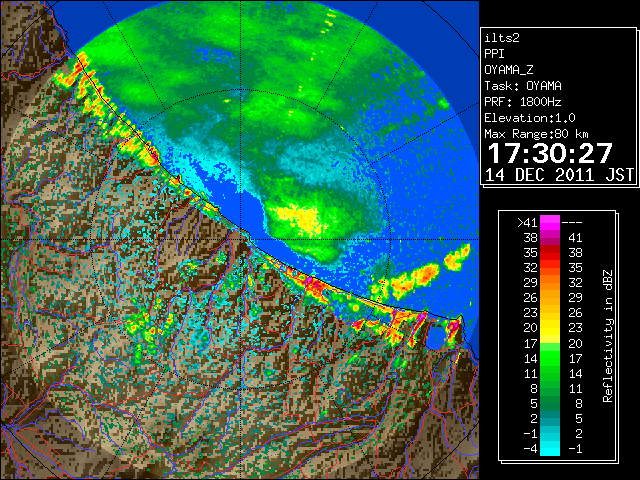640x480 pixels.
Task: Select the 'PPI' scan type text
Action: tap(494, 54)
